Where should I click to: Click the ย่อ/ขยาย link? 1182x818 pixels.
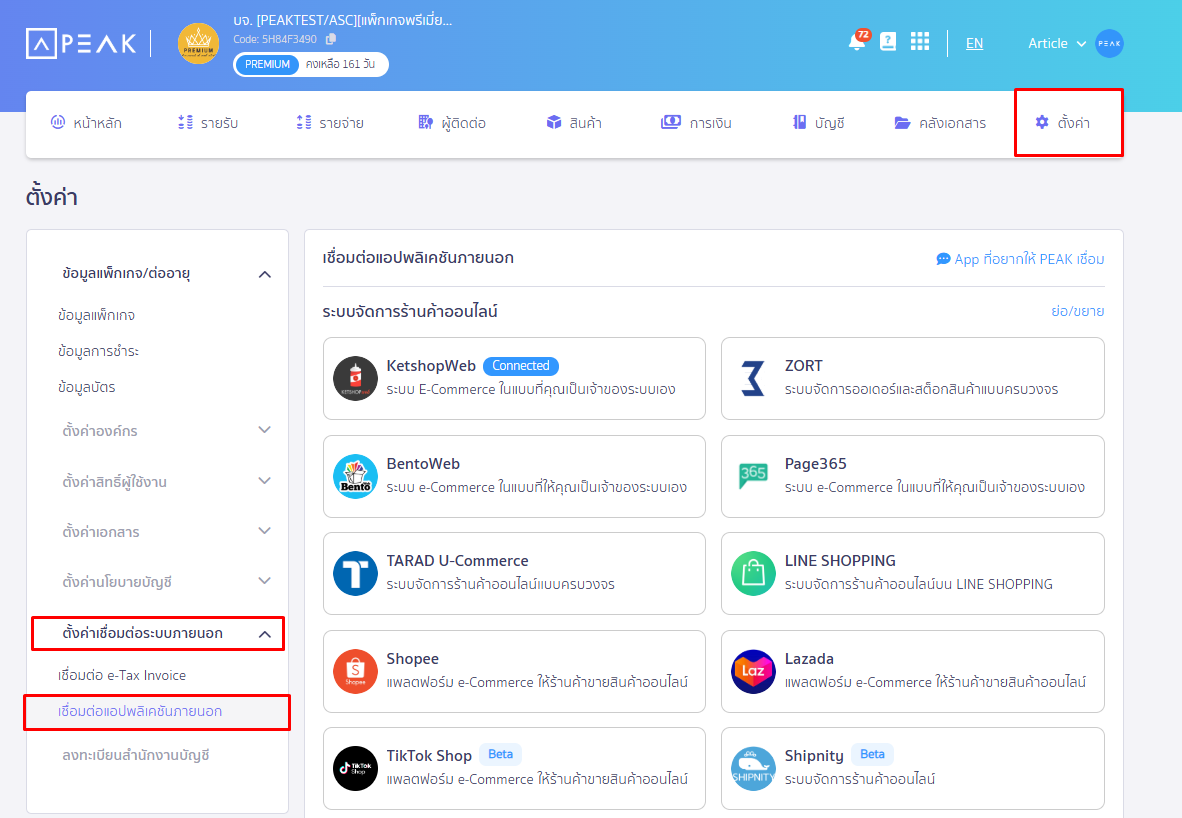(x=1077, y=311)
